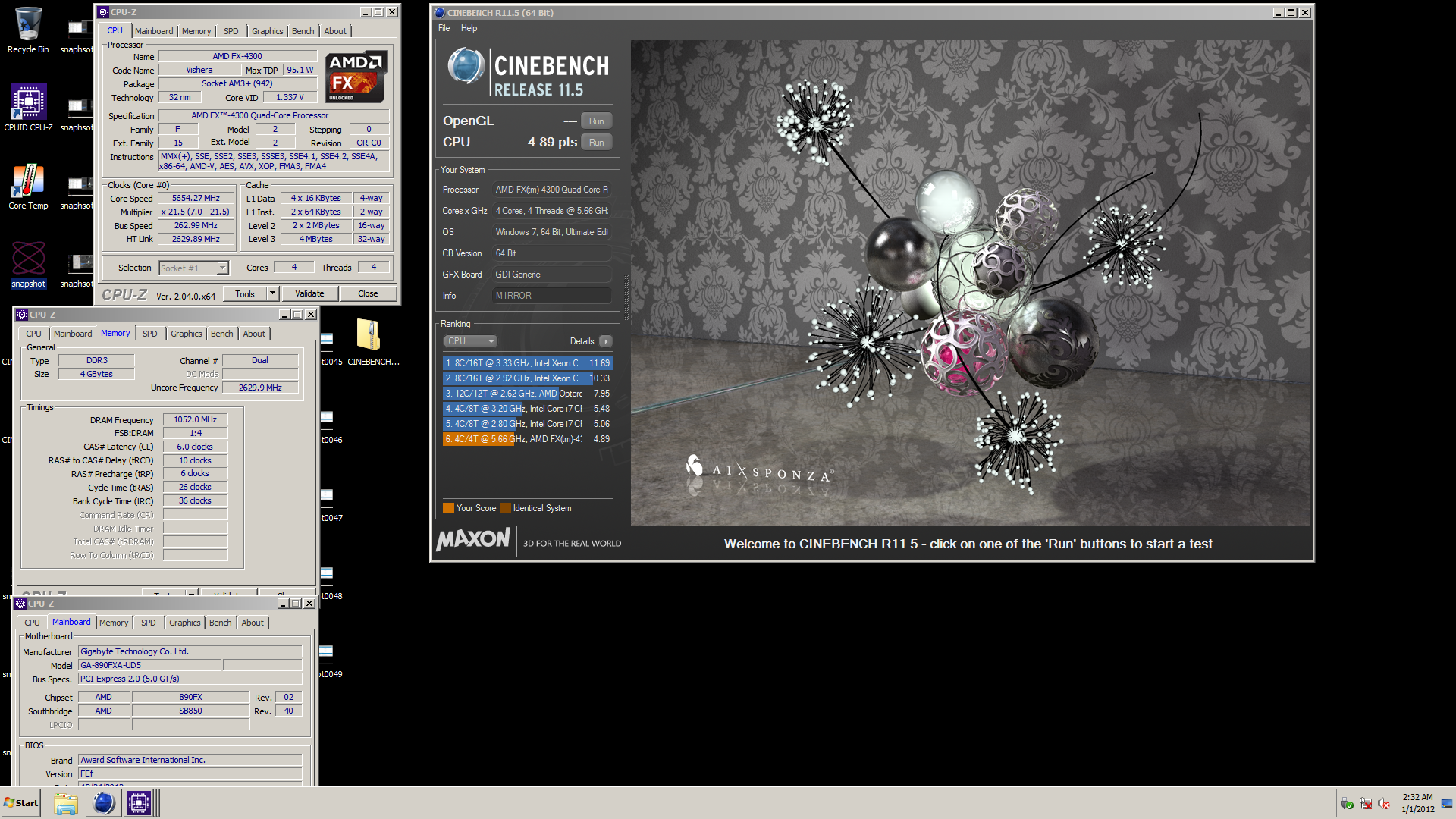Run the OpenGL test in CINEBENCH
Viewport: 1456px width, 819px height.
(597, 121)
